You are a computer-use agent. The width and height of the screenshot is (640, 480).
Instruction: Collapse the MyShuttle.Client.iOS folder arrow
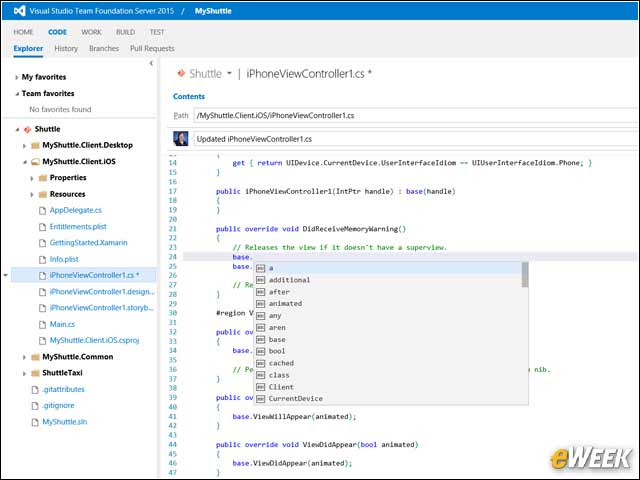(24, 162)
